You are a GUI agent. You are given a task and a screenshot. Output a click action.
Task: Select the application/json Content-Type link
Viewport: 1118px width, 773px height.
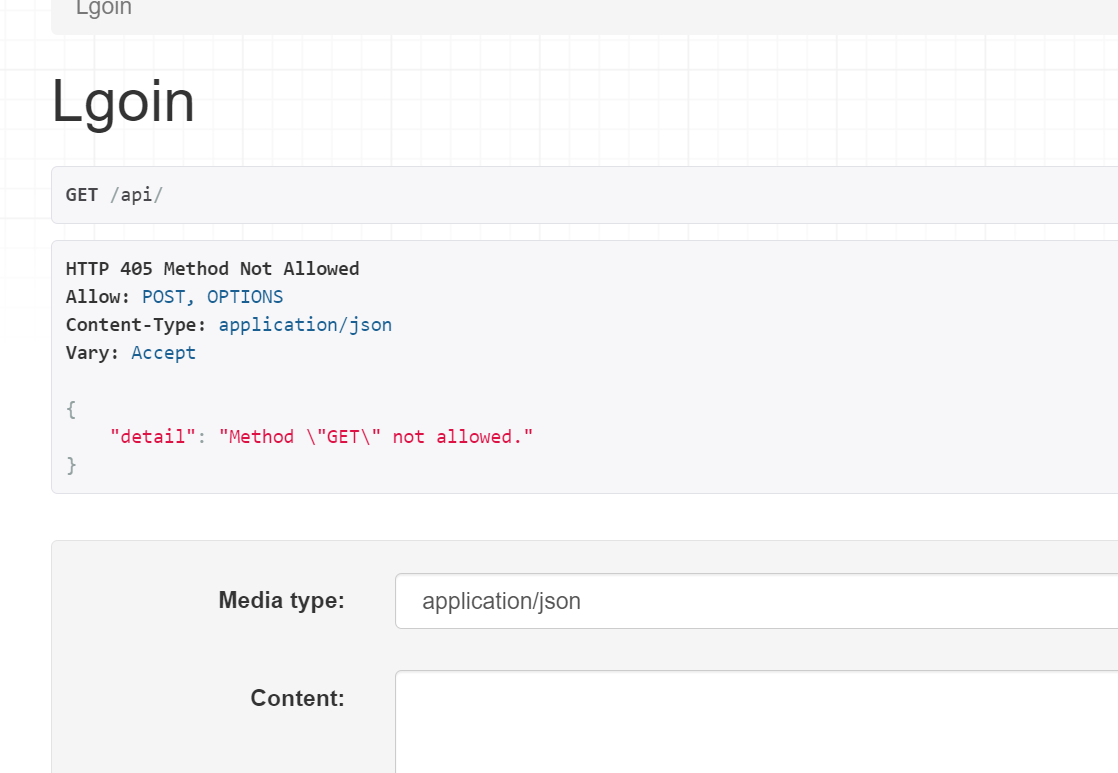coord(305,324)
